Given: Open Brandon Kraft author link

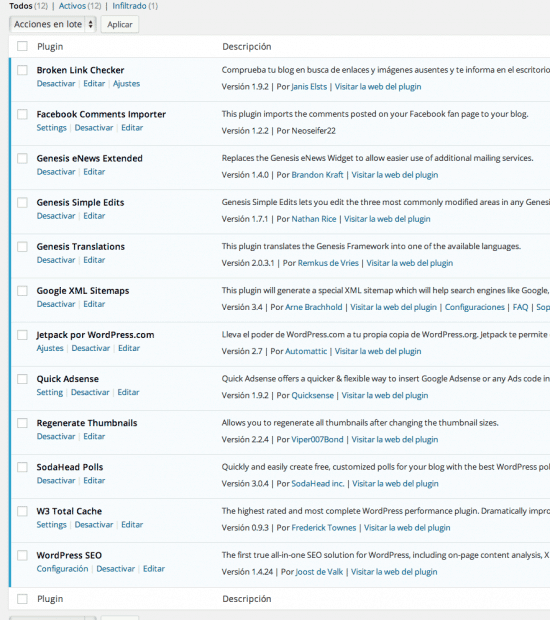Looking at the screenshot, I should [x=318, y=175].
